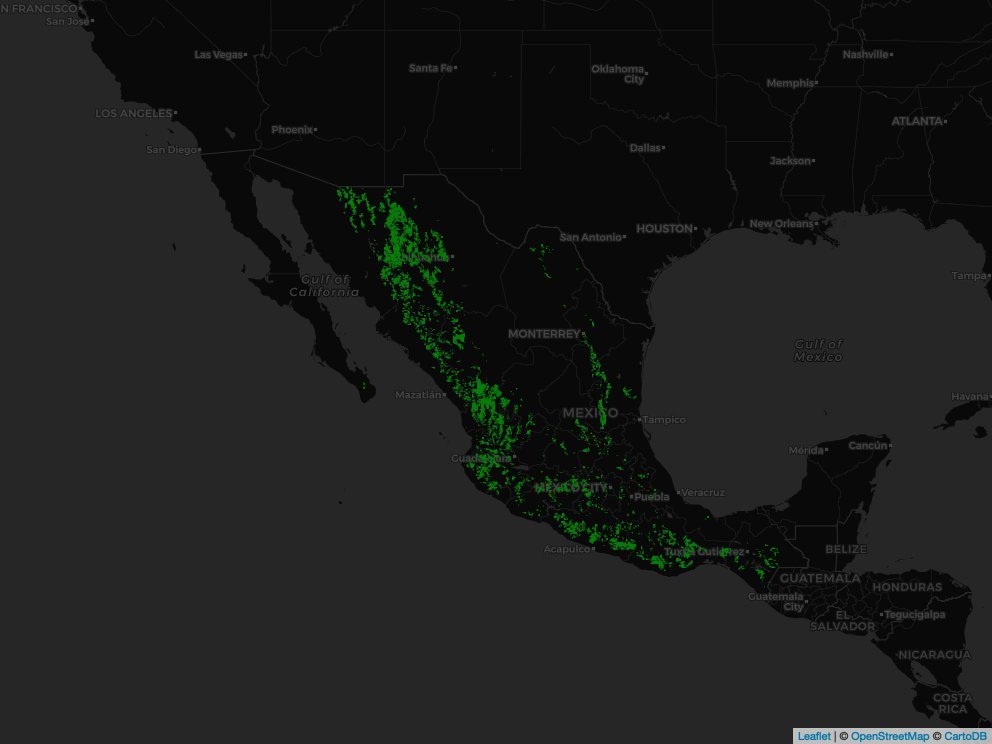The width and height of the screenshot is (992, 744).
Task: Open the OpenStreetMap attribution link
Action: click(889, 736)
